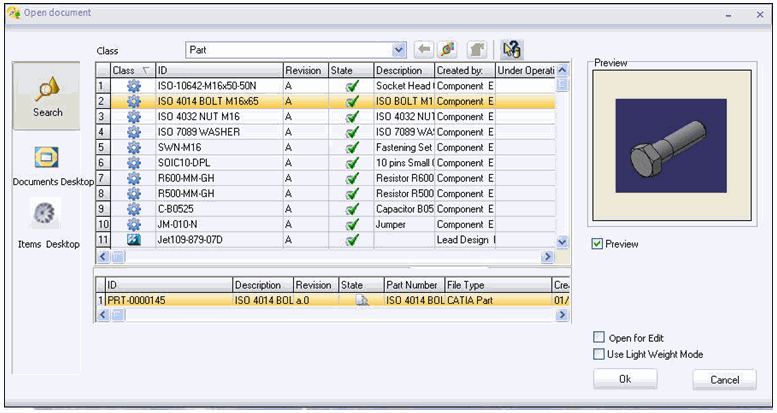
Task: Expand the Class dropdown showing Part
Action: [x=399, y=49]
